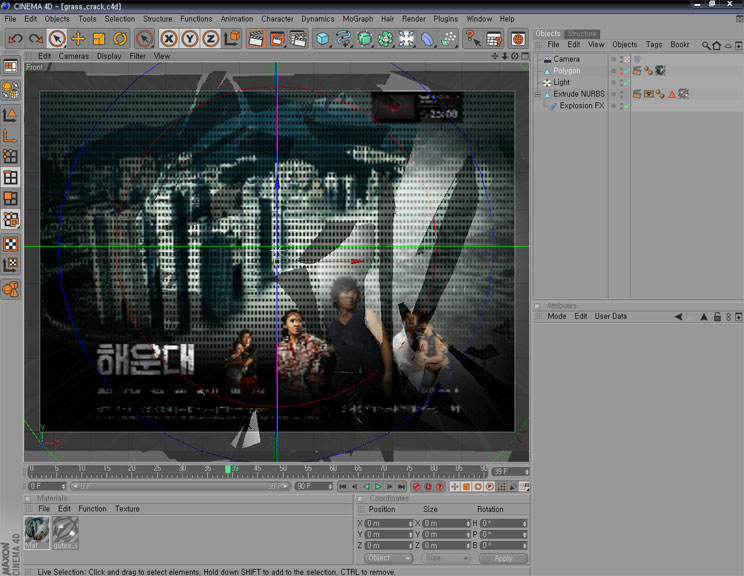Image resolution: width=744 pixels, height=576 pixels.
Task: Go to the end of animation
Action: click(x=401, y=486)
